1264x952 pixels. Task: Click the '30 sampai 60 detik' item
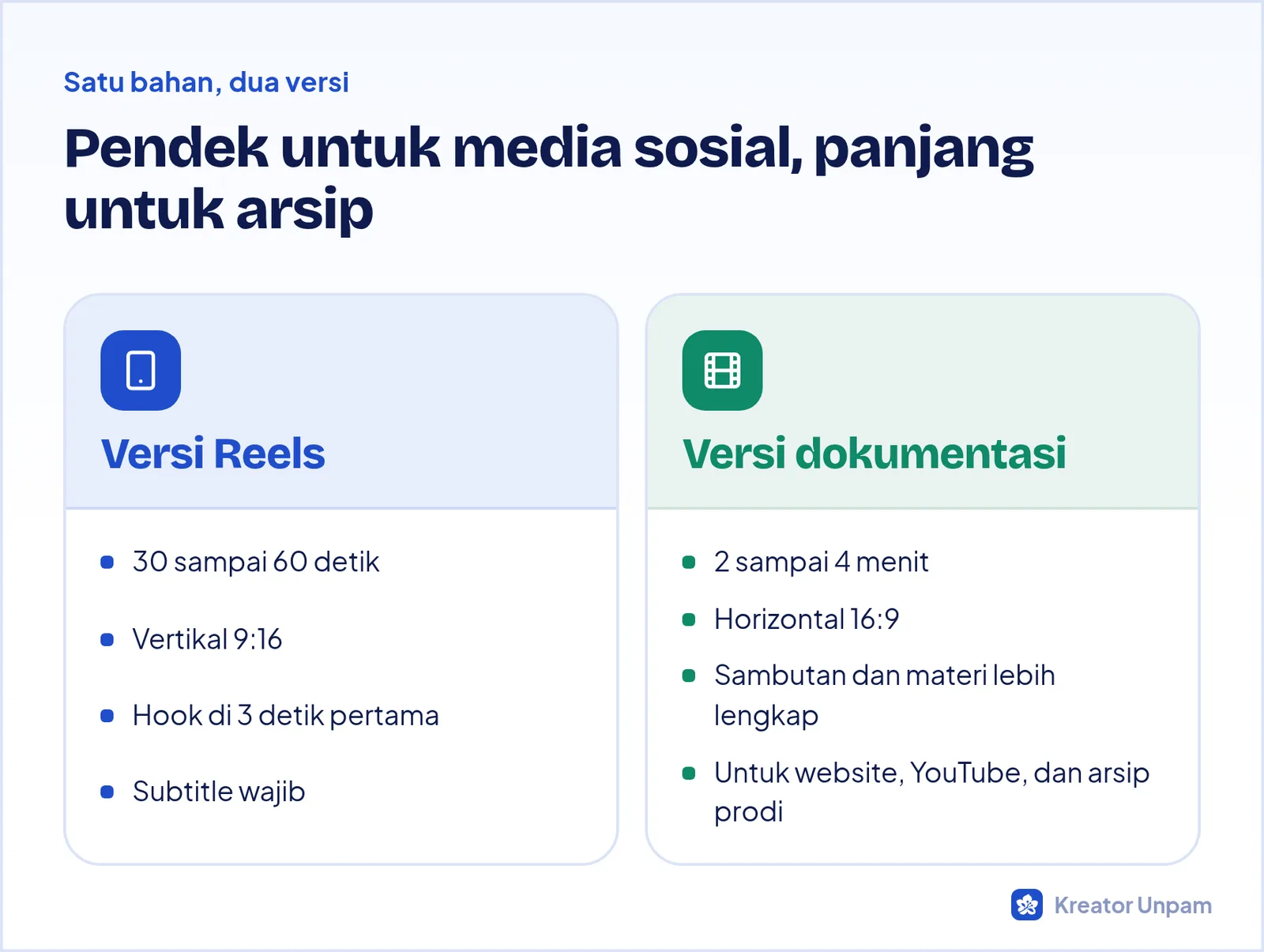point(256,562)
